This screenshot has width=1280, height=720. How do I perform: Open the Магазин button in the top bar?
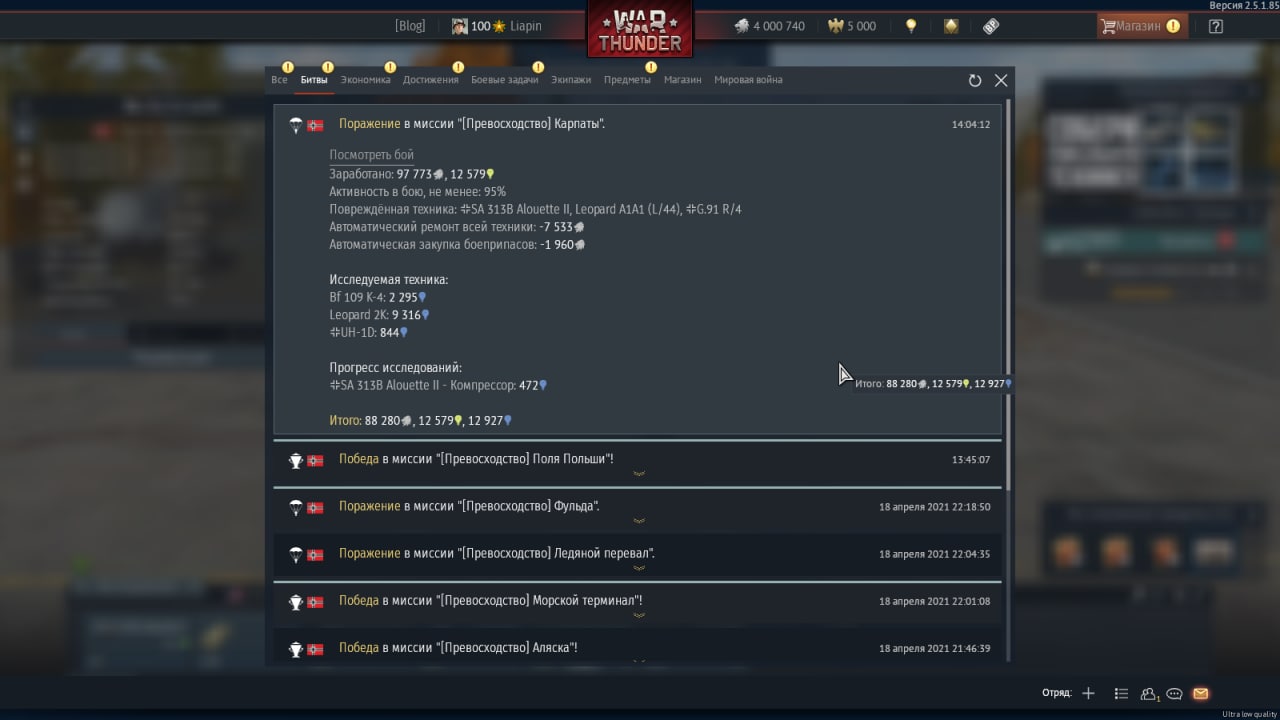click(1142, 27)
